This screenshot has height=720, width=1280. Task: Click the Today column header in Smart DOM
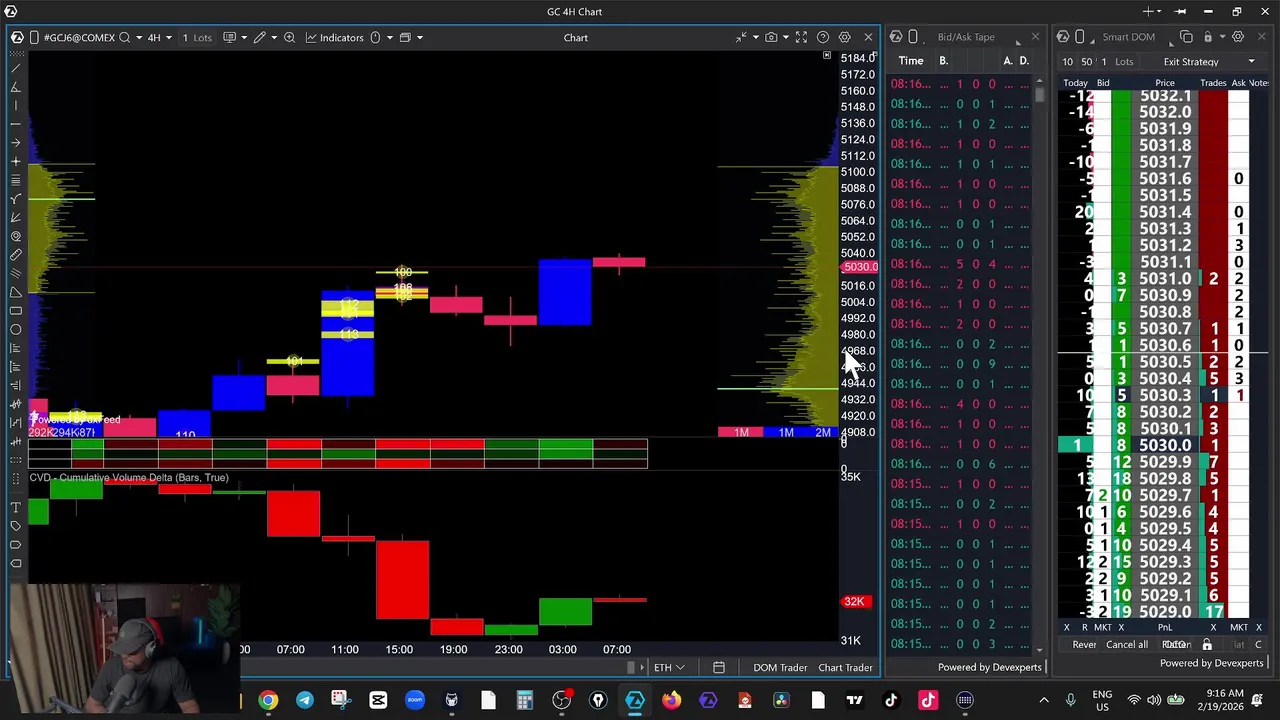[1075, 83]
